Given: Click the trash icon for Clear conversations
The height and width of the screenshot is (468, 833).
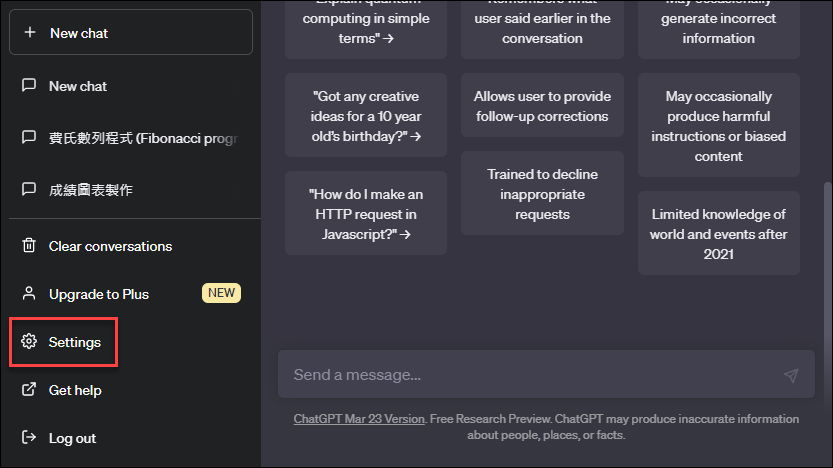Looking at the screenshot, I should pyautogui.click(x=29, y=246).
